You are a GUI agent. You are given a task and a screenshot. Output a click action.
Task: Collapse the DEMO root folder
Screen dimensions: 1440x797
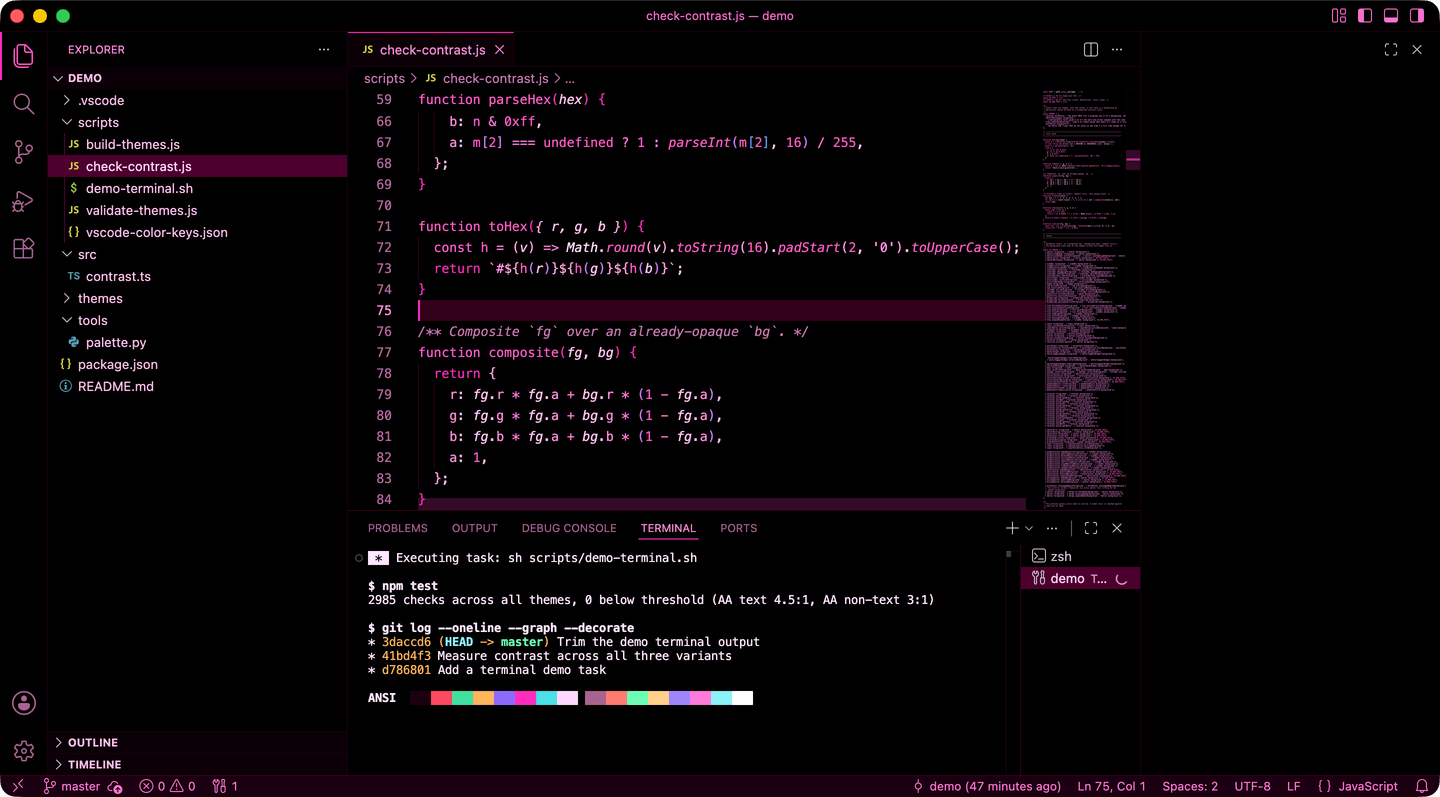[198, 78]
